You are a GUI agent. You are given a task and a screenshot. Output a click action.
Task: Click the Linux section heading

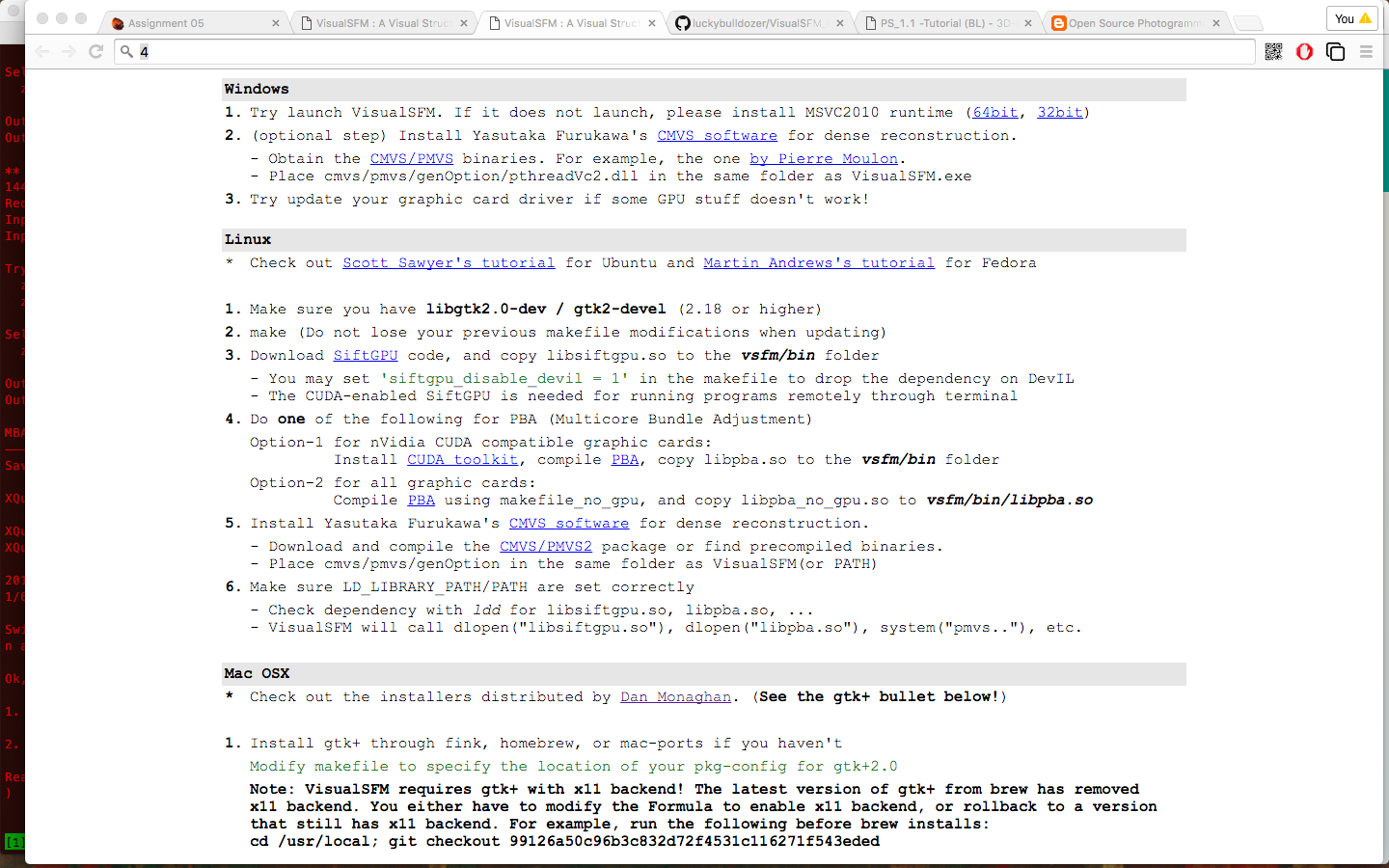[x=248, y=240]
